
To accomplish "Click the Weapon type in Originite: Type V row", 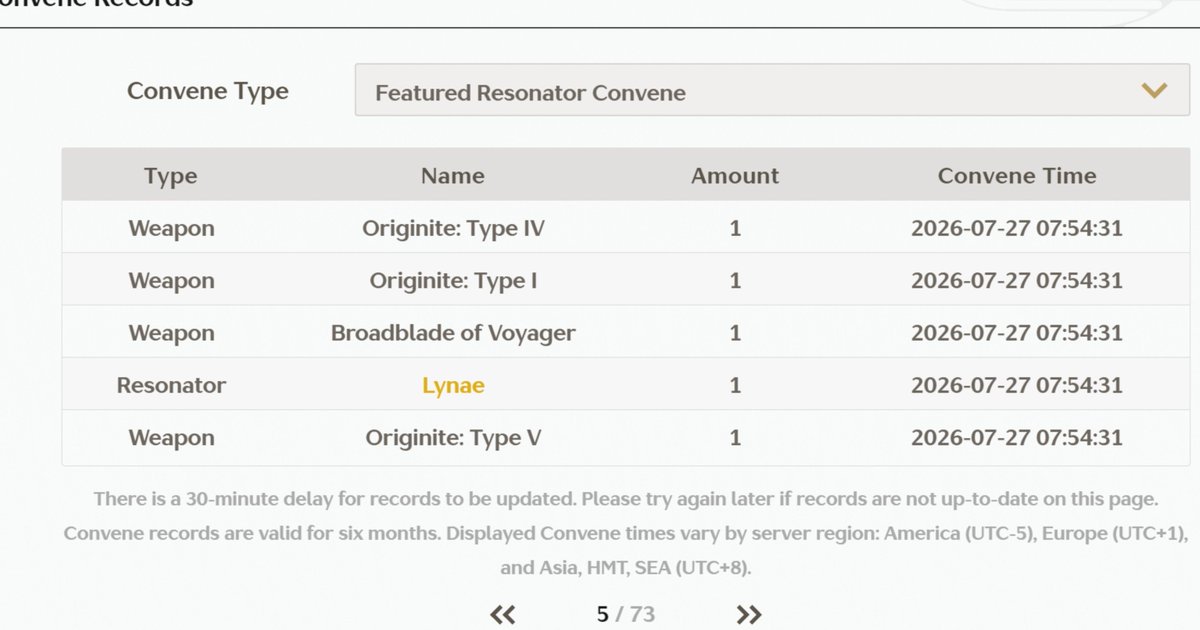I will pyautogui.click(x=171, y=438).
